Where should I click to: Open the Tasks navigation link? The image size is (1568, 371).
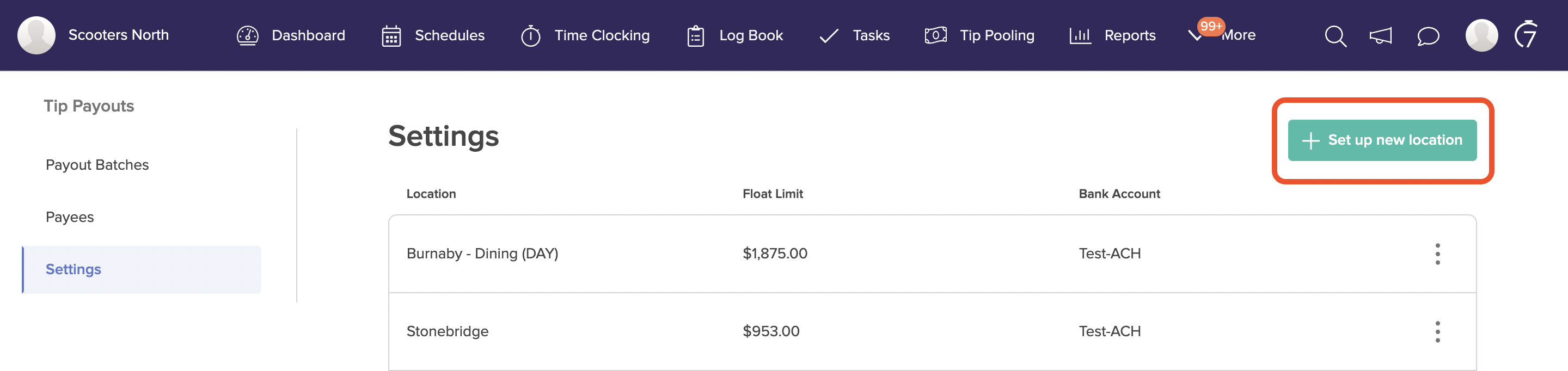click(x=855, y=35)
